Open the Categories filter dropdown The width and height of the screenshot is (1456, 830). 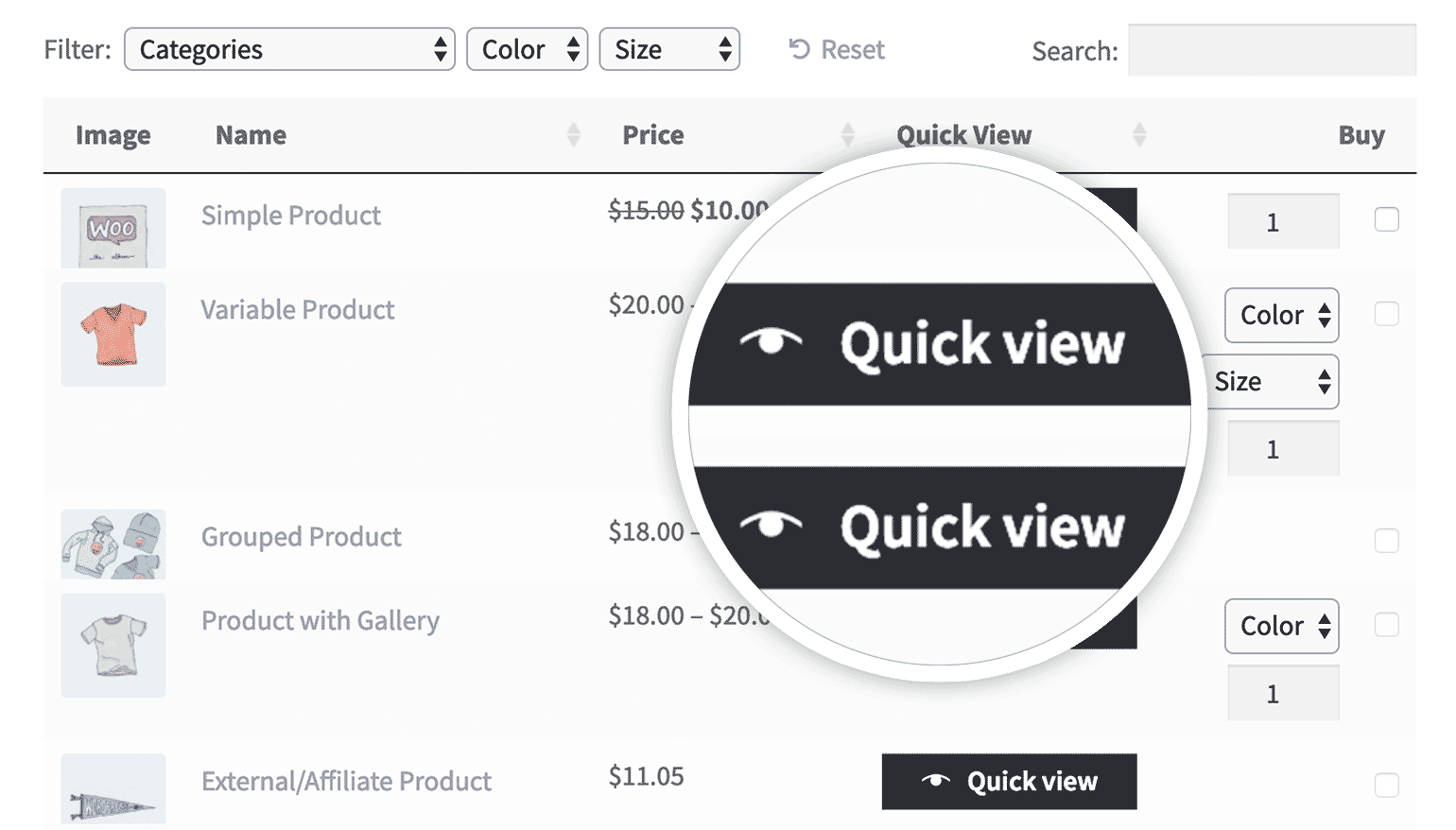pos(289,49)
